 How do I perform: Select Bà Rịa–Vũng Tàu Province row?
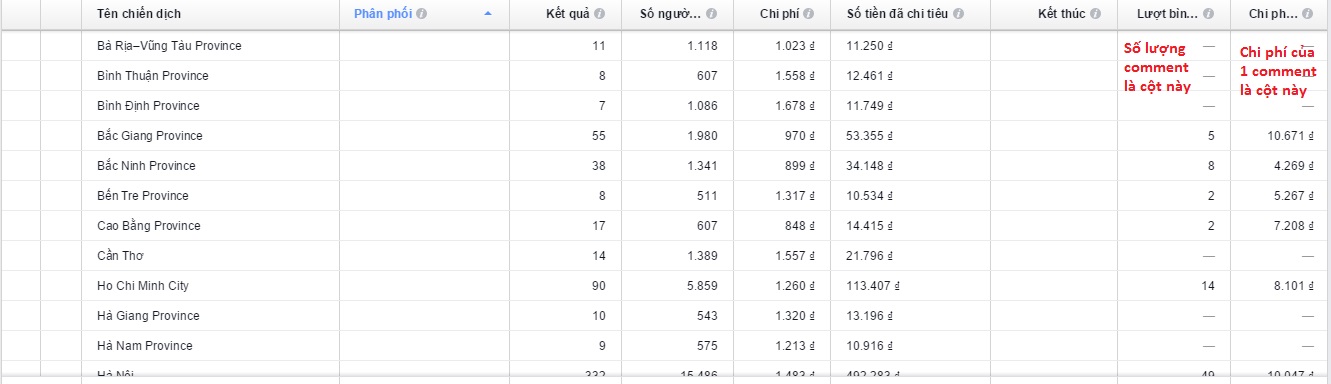click(169, 46)
